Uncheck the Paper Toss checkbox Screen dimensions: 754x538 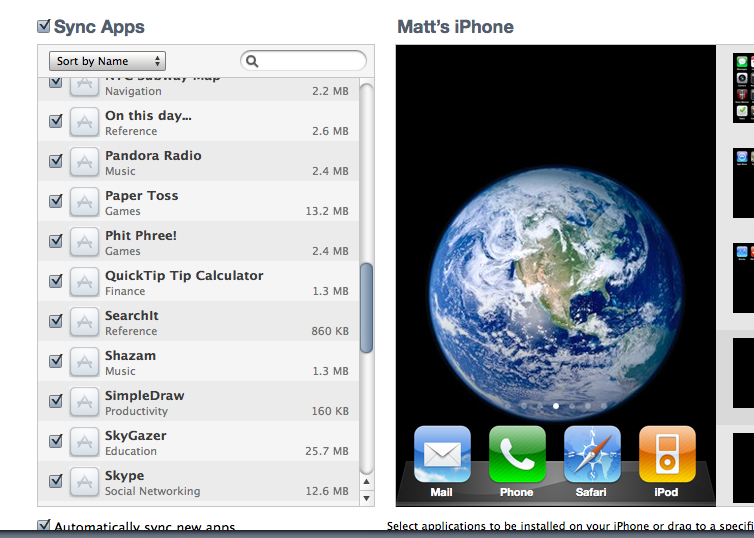coord(56,200)
